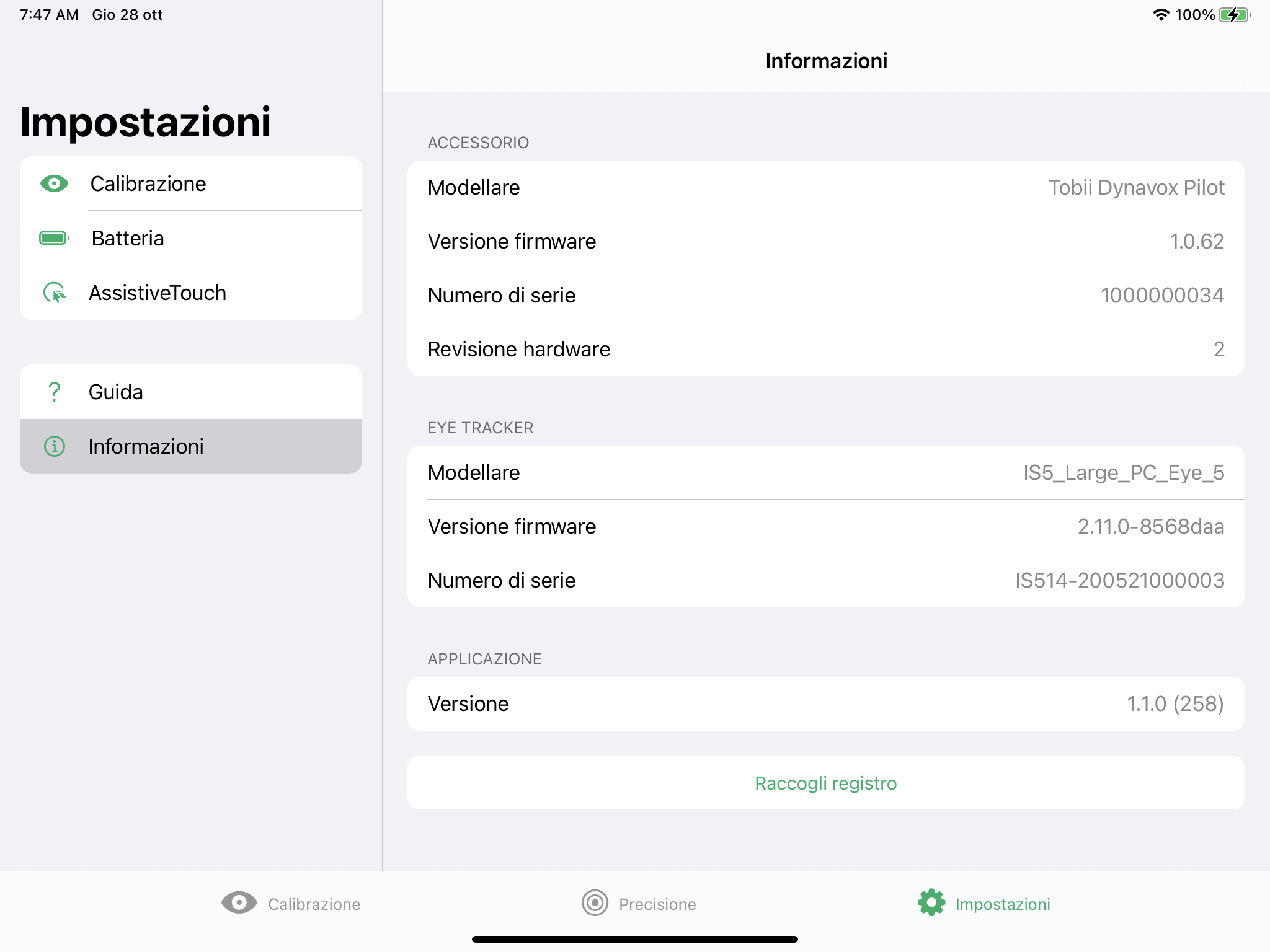Select Guida in the sidebar
1270x952 pixels.
pyautogui.click(x=191, y=392)
